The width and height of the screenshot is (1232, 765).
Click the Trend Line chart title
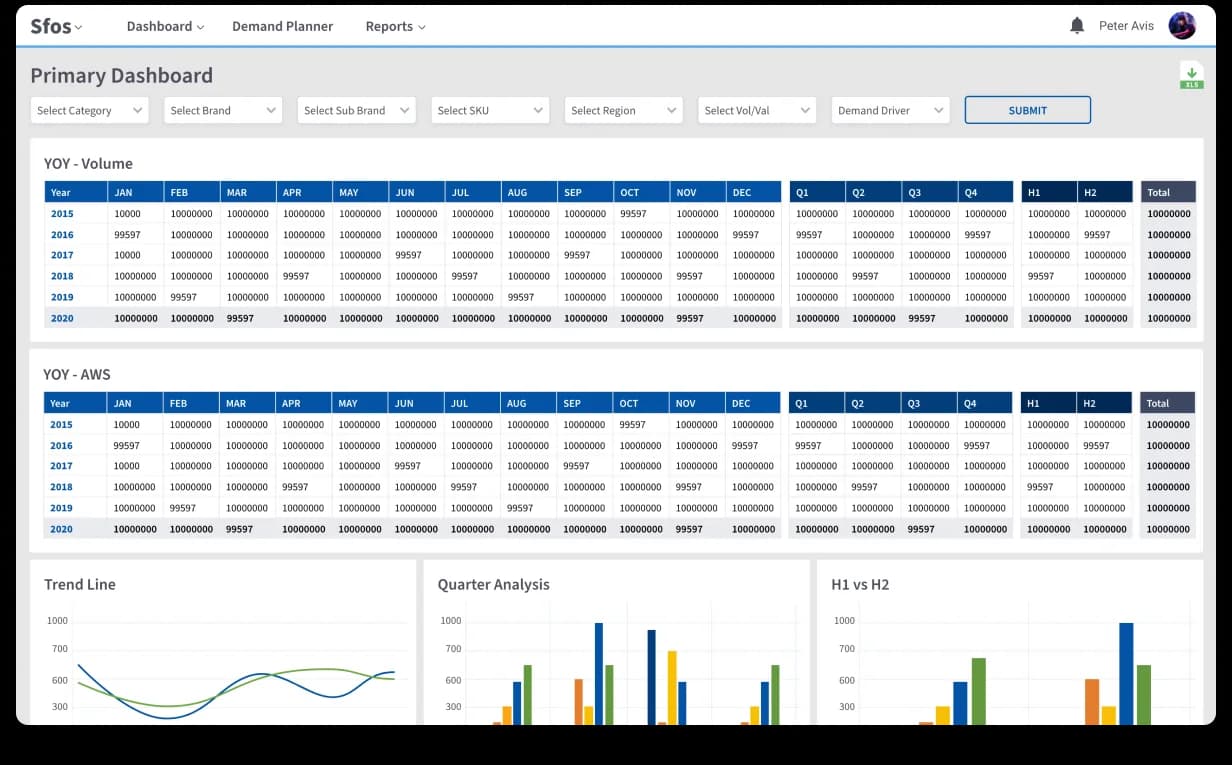[80, 584]
